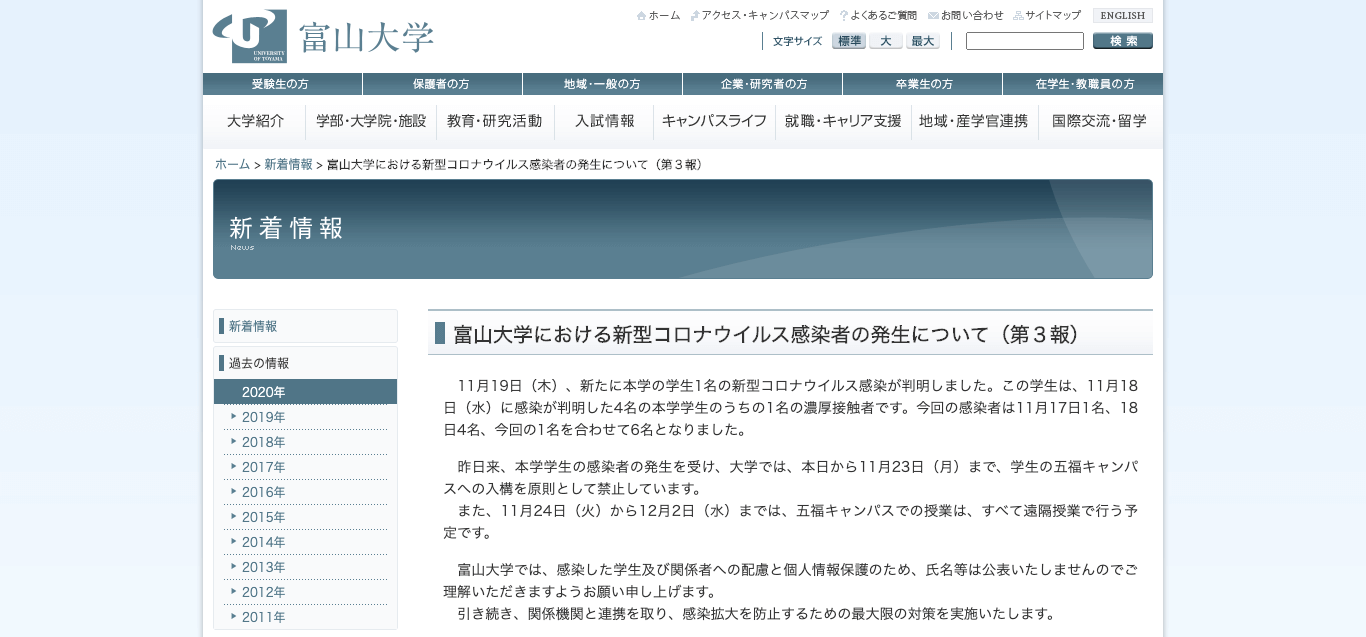The width and height of the screenshot is (1366, 637).
Task: Open the 入試情報 menu
Action: coord(604,121)
